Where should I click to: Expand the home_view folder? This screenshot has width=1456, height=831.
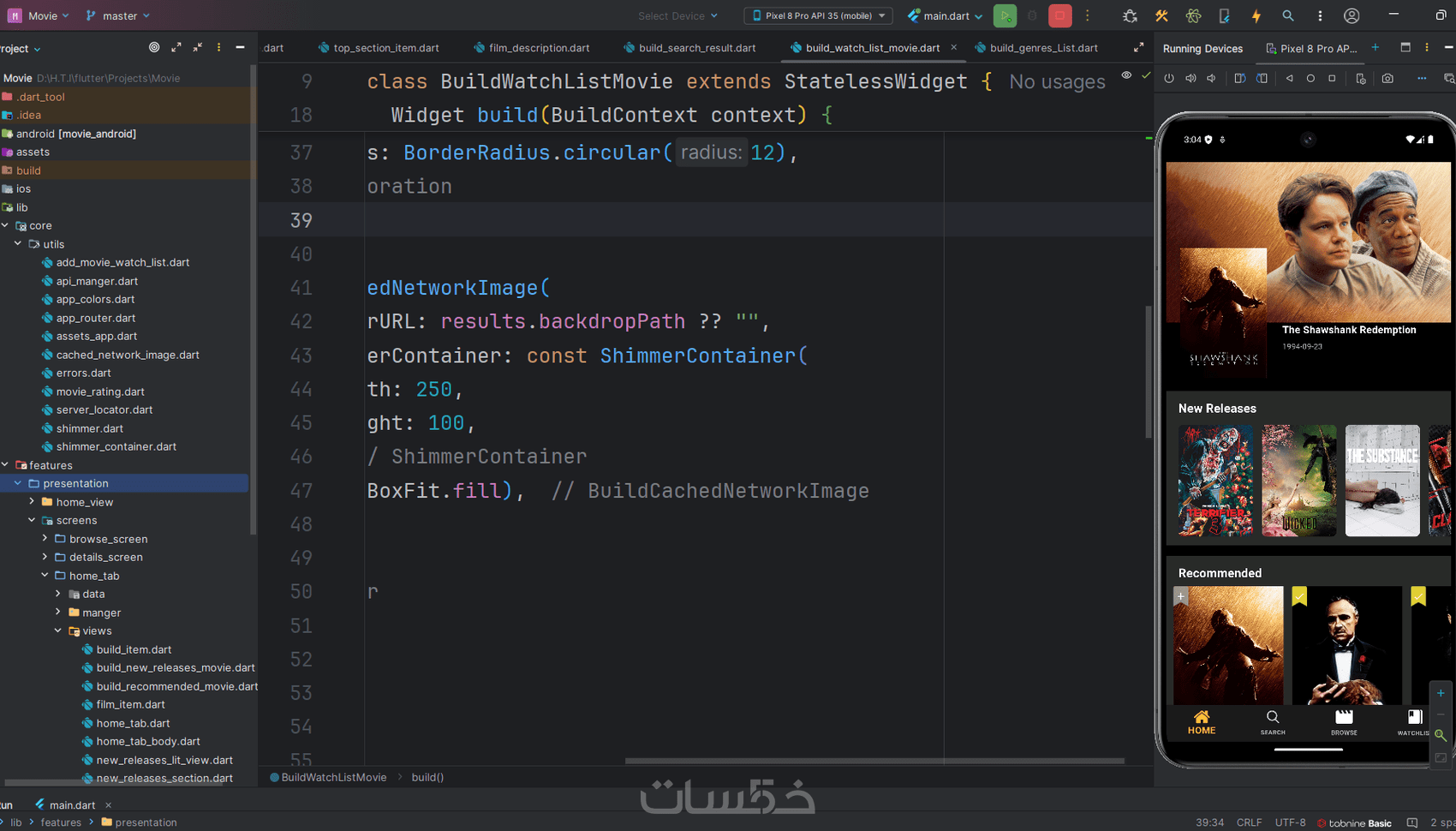[32, 502]
